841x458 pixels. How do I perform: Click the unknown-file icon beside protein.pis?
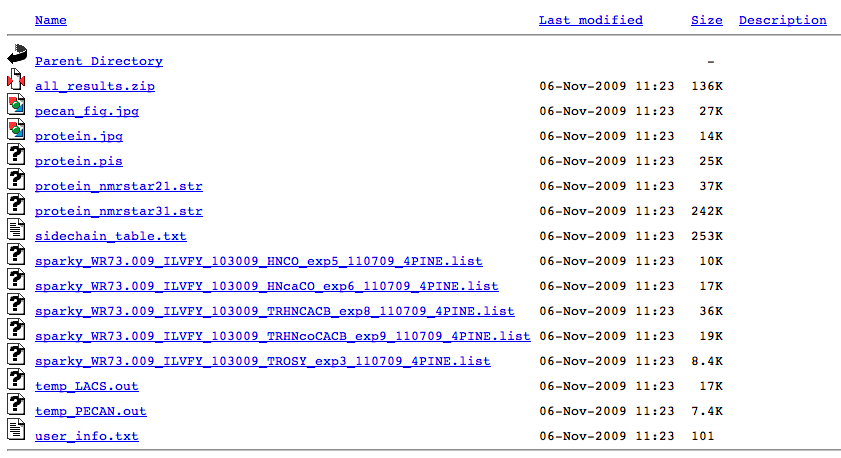[15, 155]
